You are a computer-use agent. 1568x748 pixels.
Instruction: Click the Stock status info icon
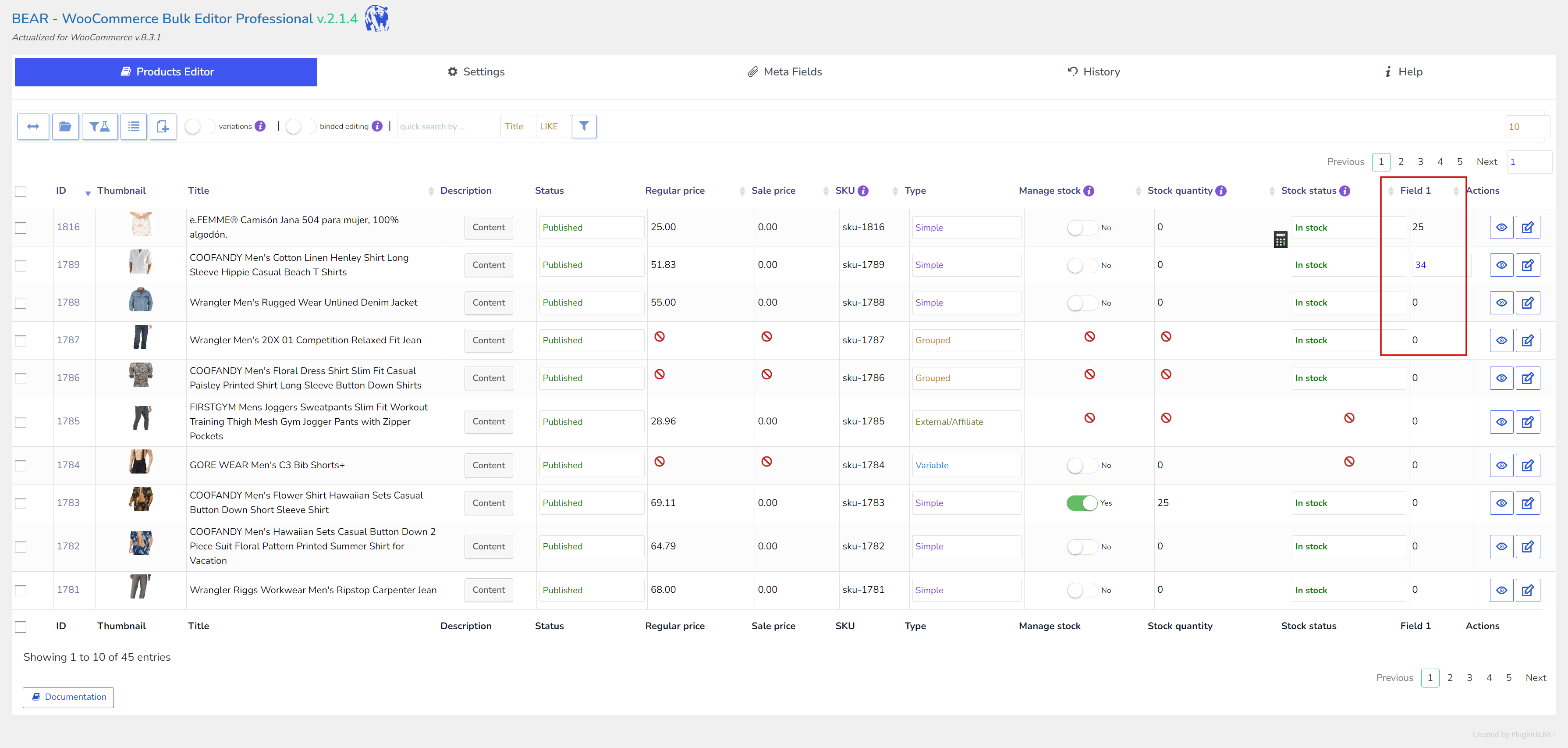click(1345, 191)
